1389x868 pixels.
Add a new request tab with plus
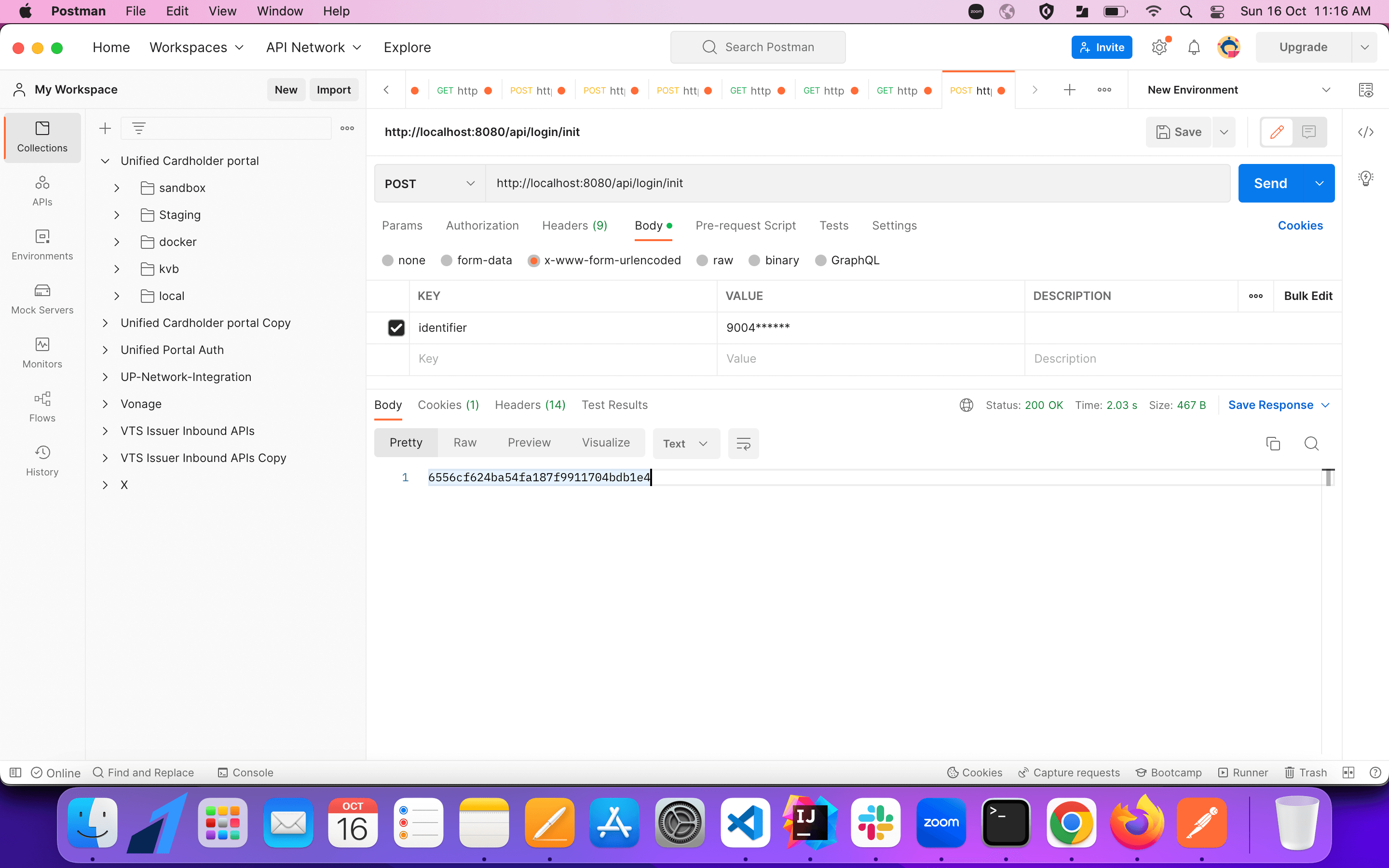[1069, 90]
